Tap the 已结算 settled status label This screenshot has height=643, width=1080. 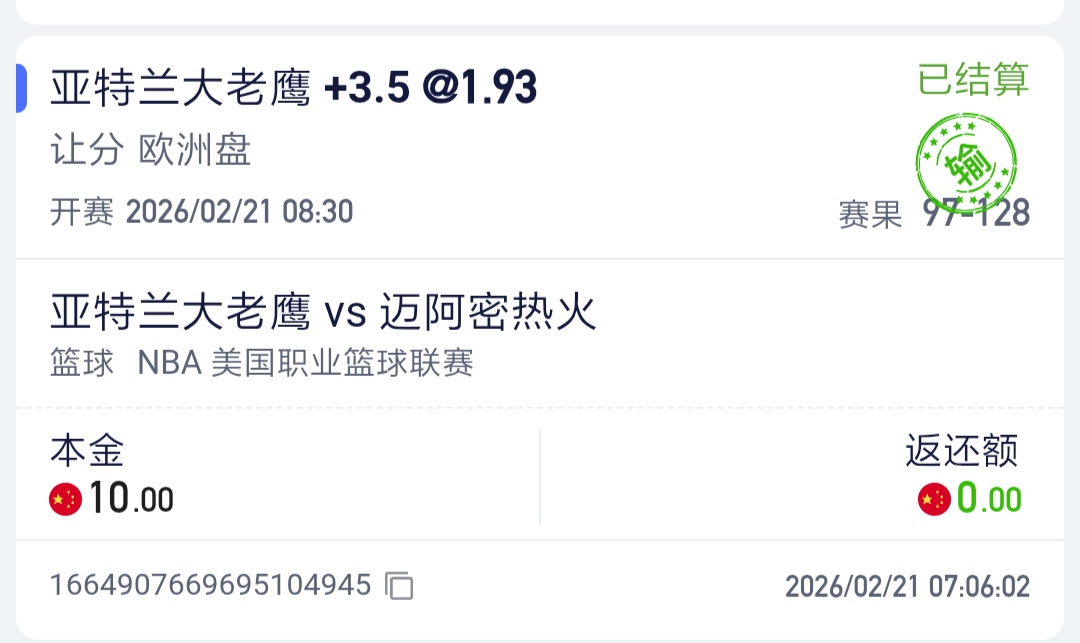(973, 79)
